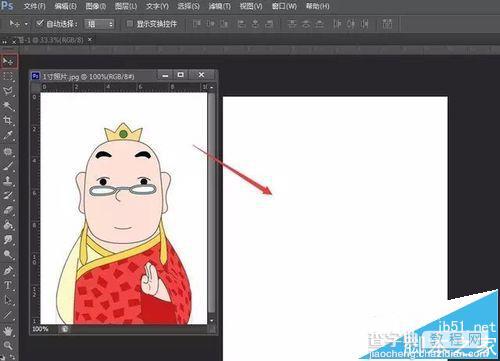500x361 pixels.
Task: Open the 图层(L) menu
Action: pyautogui.click(x=126, y=6)
